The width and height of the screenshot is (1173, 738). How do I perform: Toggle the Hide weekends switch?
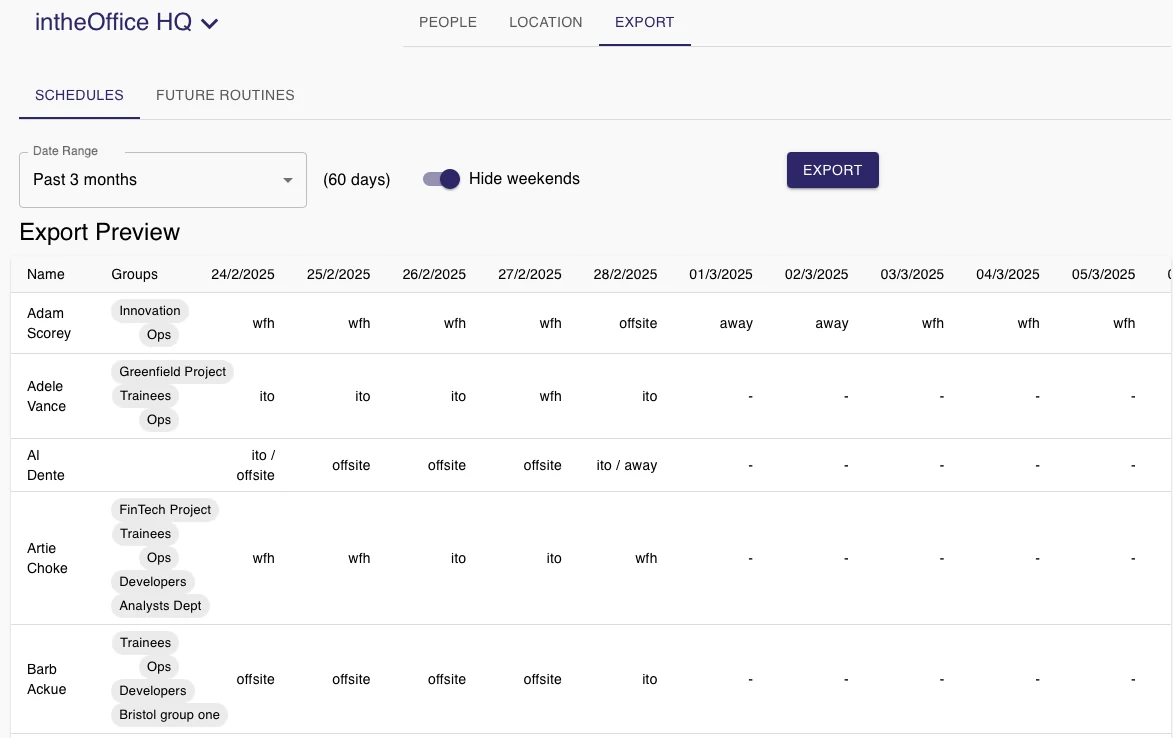[441, 179]
